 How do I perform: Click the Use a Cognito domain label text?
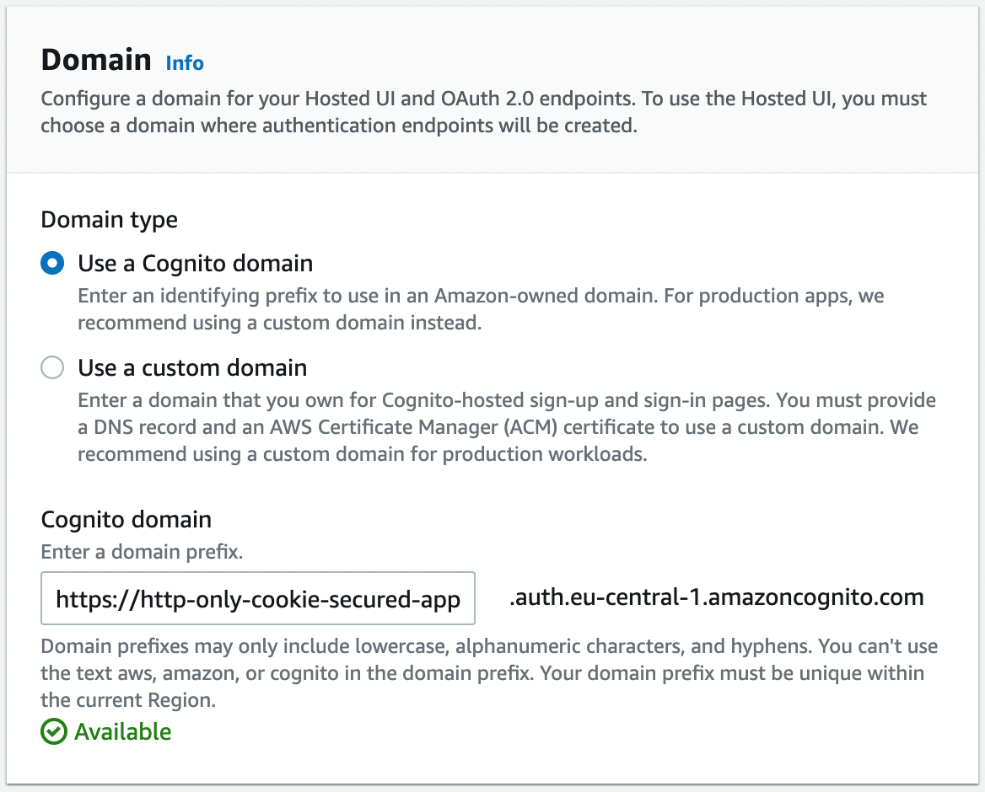click(x=195, y=263)
